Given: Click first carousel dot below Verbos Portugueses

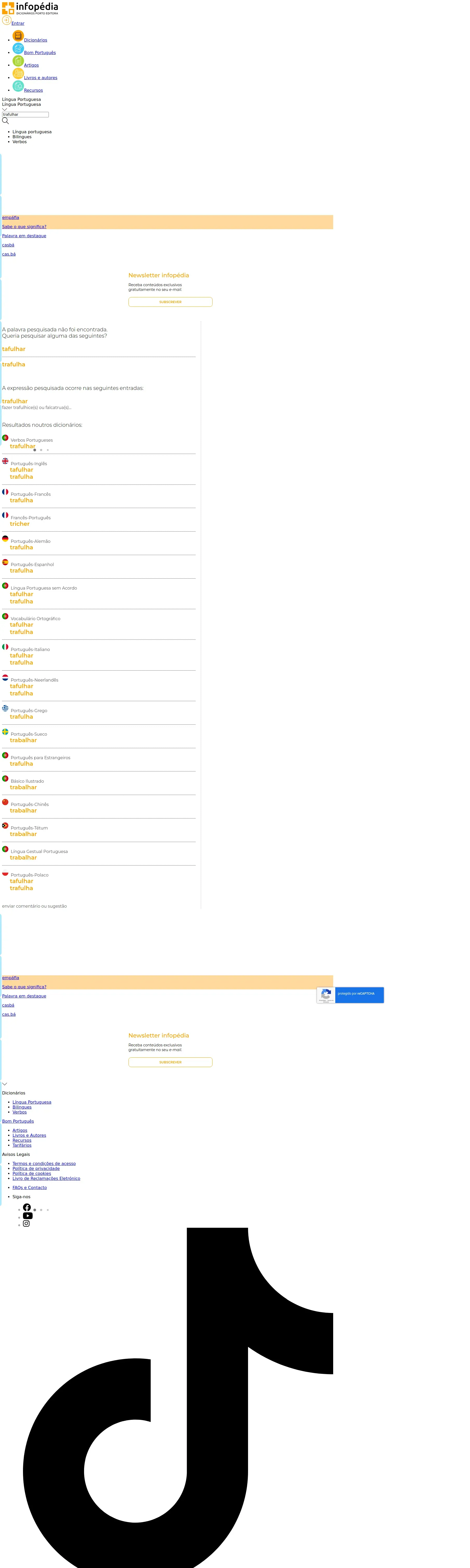Looking at the screenshot, I should point(35,450).
